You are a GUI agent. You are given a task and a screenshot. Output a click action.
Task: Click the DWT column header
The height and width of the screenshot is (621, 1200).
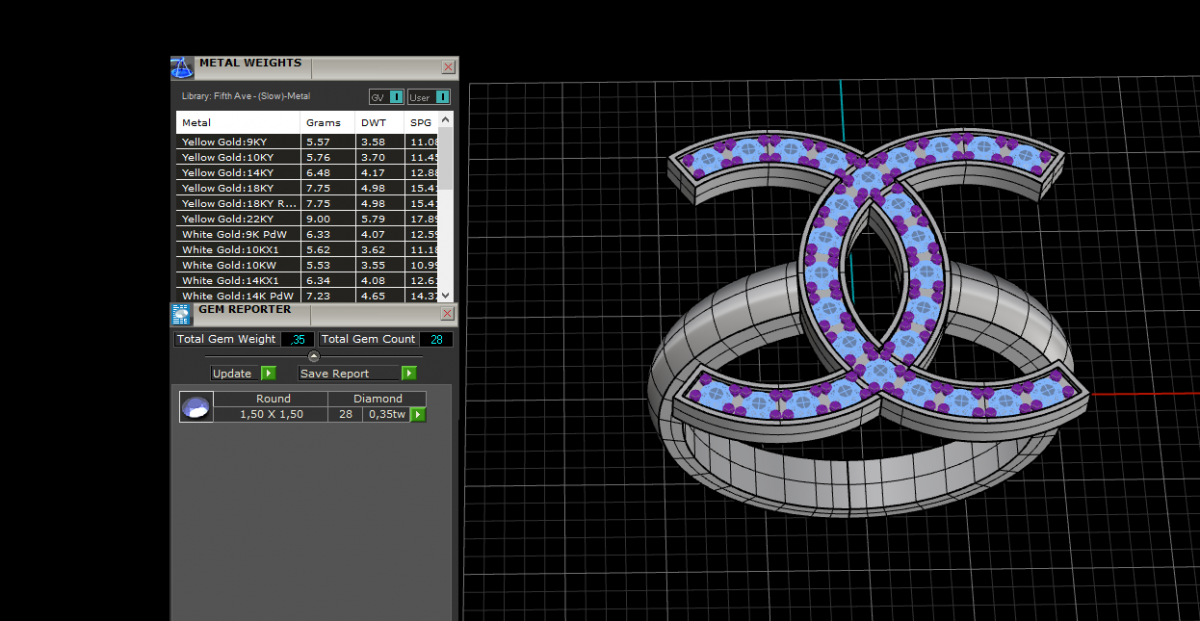point(372,123)
